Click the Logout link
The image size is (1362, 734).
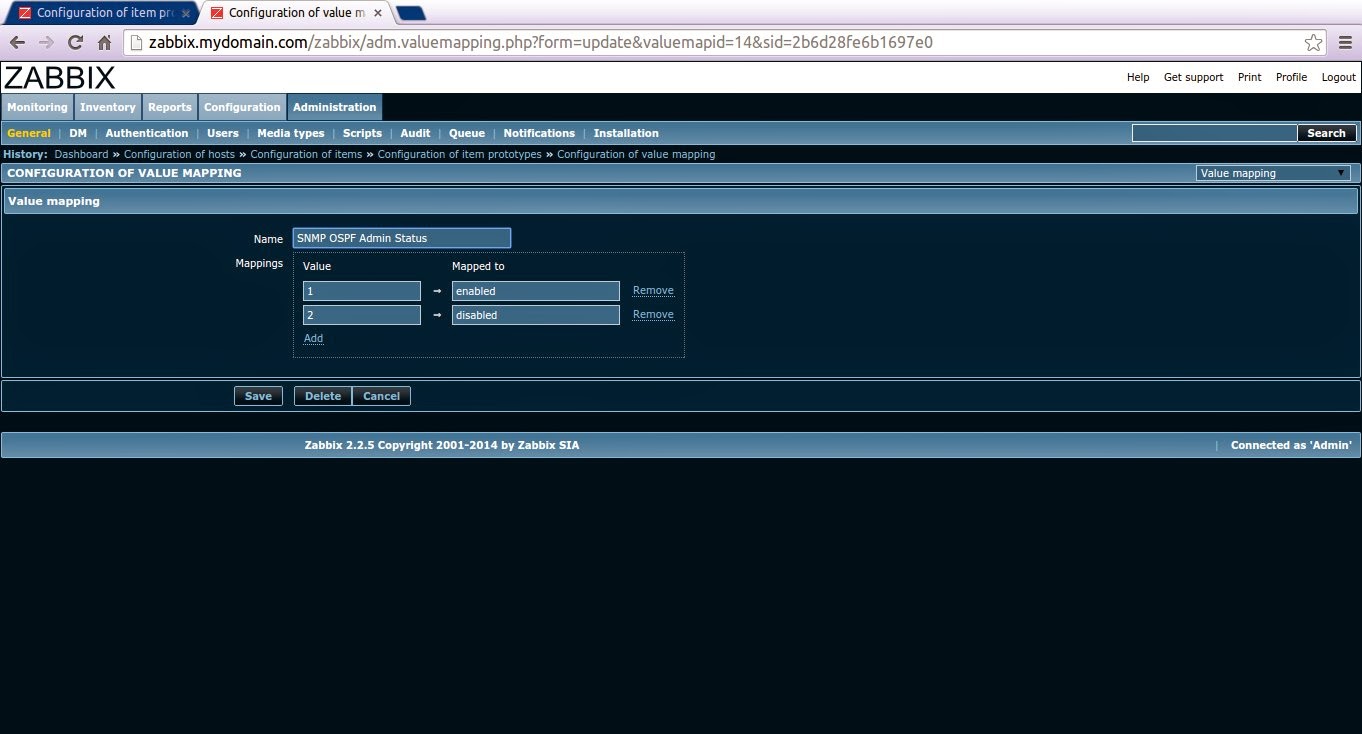(x=1339, y=77)
